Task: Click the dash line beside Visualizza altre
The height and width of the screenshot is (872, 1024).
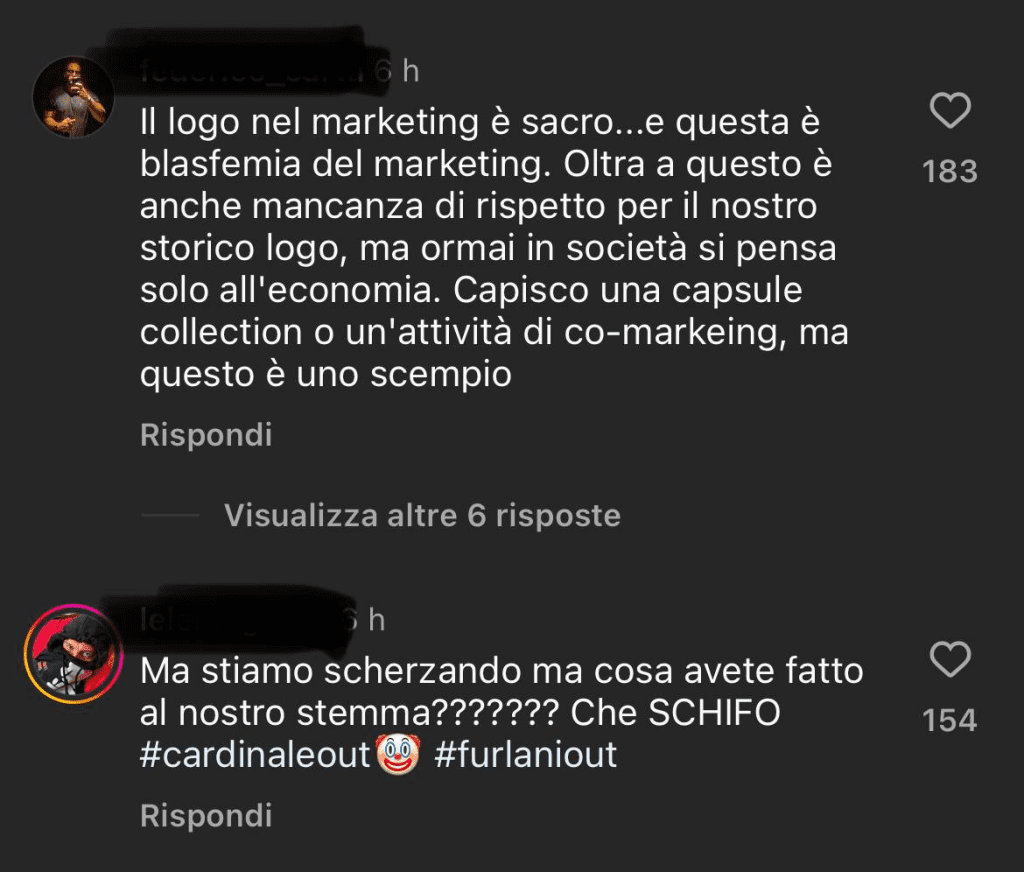Action: 170,515
